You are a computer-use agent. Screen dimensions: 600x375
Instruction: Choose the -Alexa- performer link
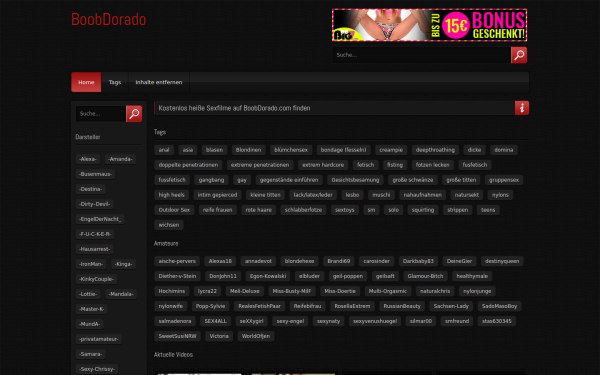[x=88, y=159]
